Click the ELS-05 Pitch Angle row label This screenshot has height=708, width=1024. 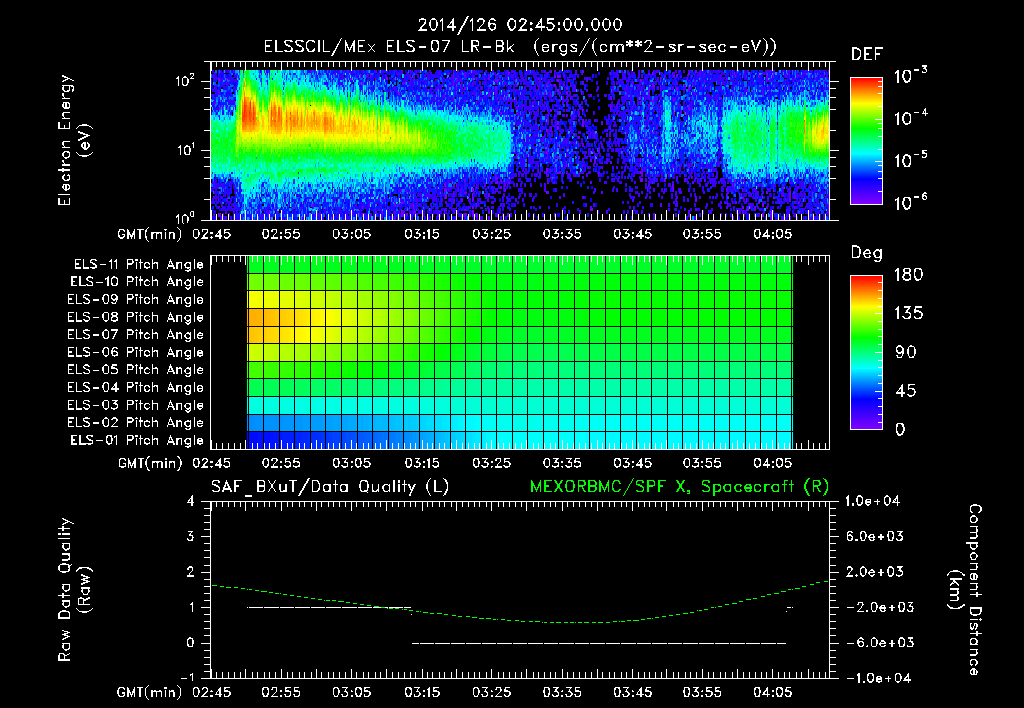pos(136,370)
